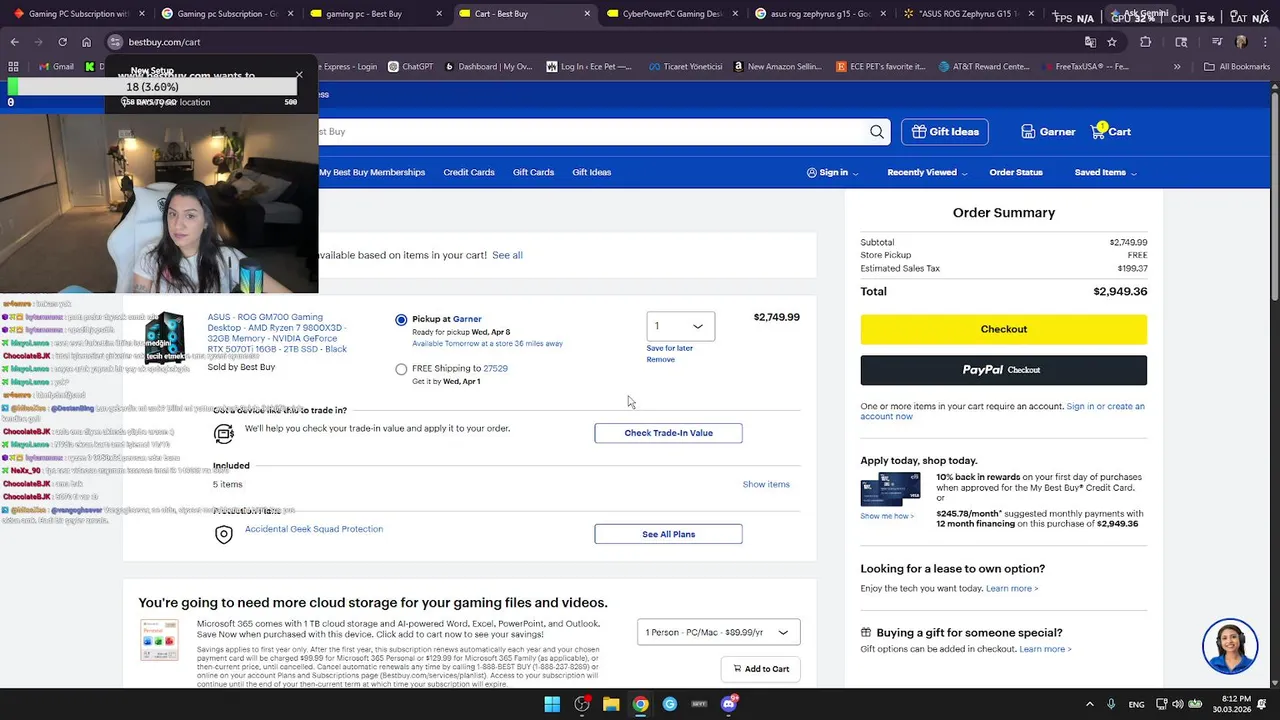Open extensions puzzle icon
1280x720 pixels.
(x=1146, y=42)
